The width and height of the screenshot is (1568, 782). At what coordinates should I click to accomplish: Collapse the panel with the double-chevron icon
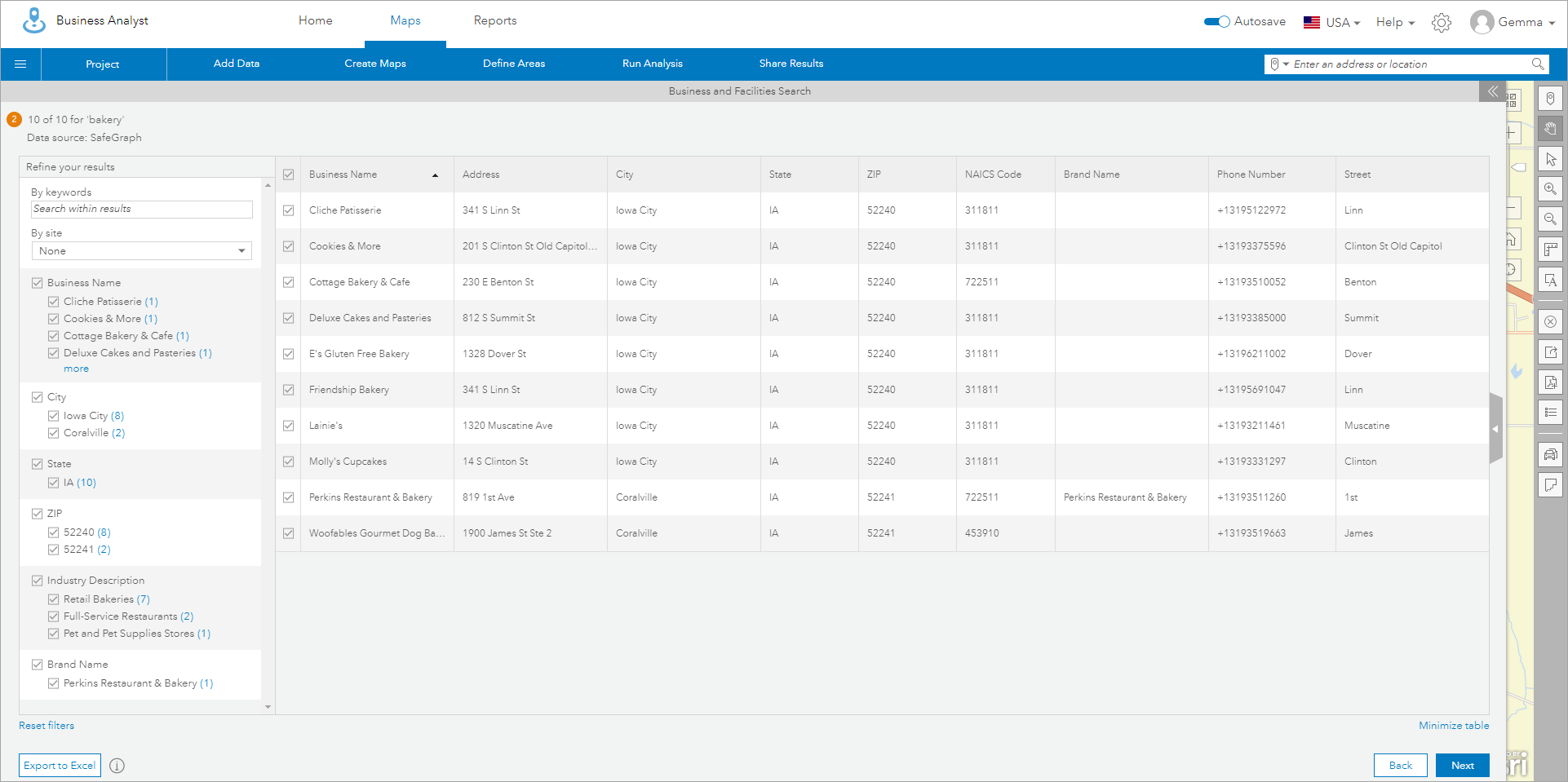point(1492,91)
